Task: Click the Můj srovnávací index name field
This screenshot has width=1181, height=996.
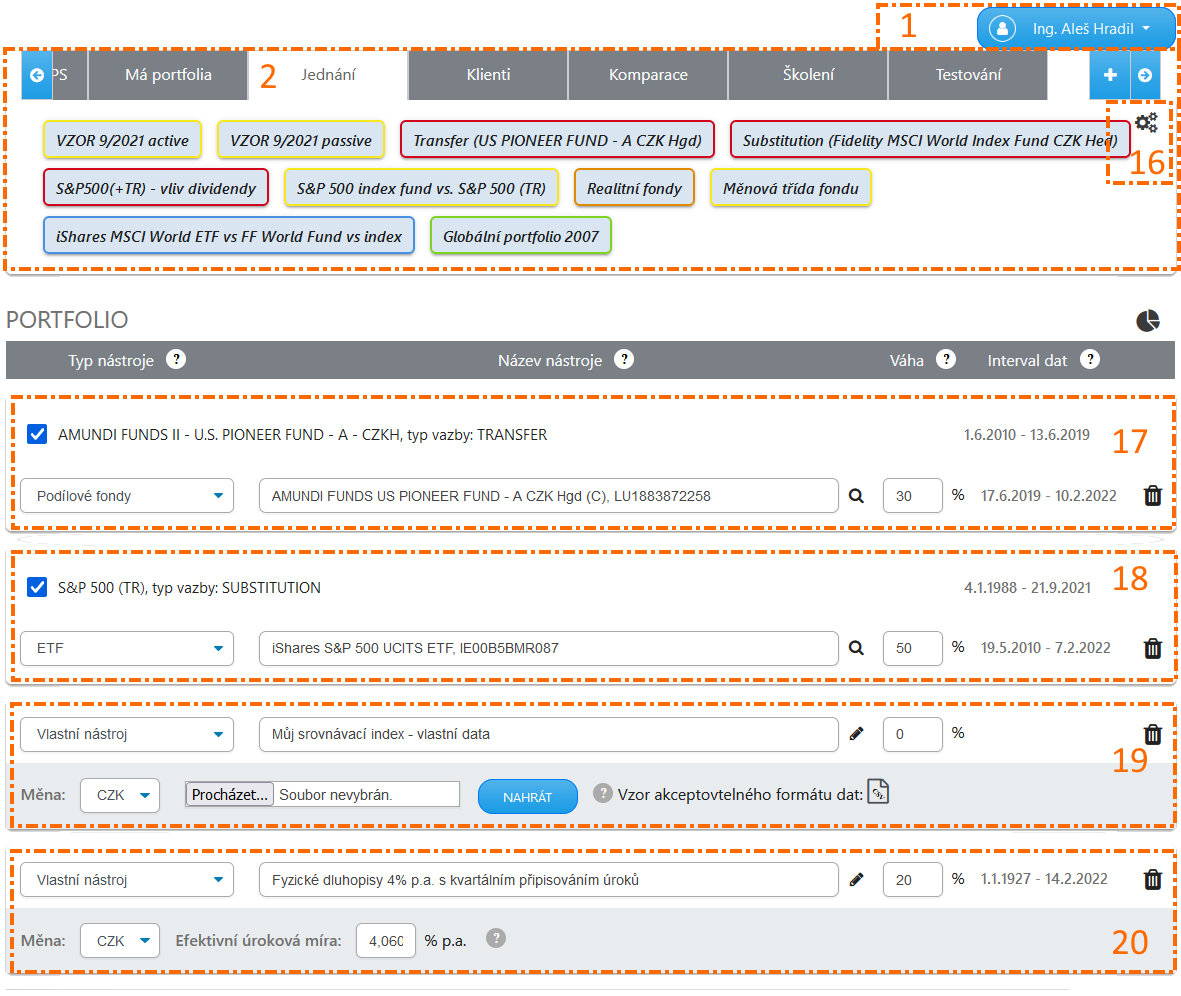Action: (x=548, y=734)
